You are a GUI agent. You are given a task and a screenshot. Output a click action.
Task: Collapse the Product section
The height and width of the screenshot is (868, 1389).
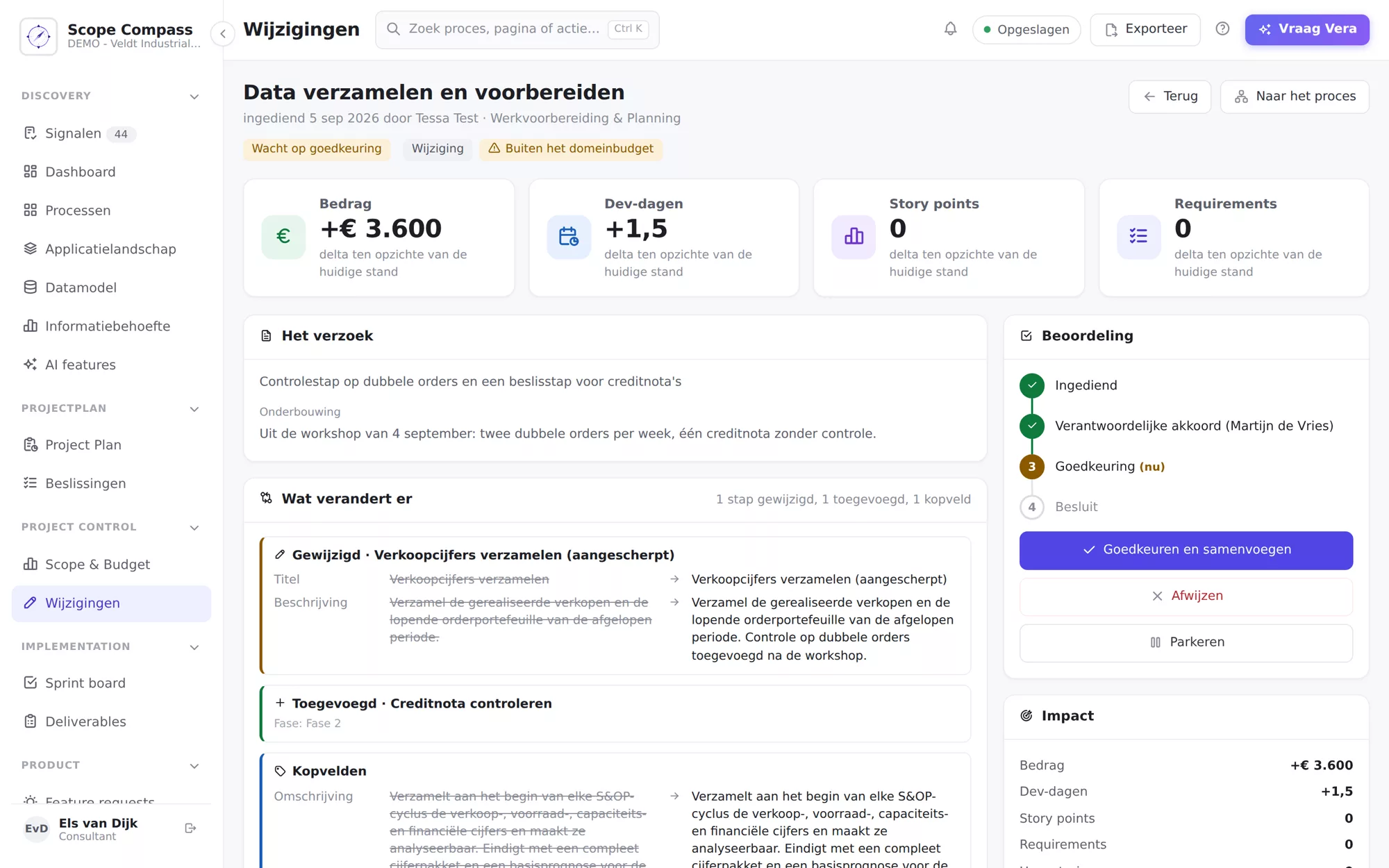pos(194,766)
